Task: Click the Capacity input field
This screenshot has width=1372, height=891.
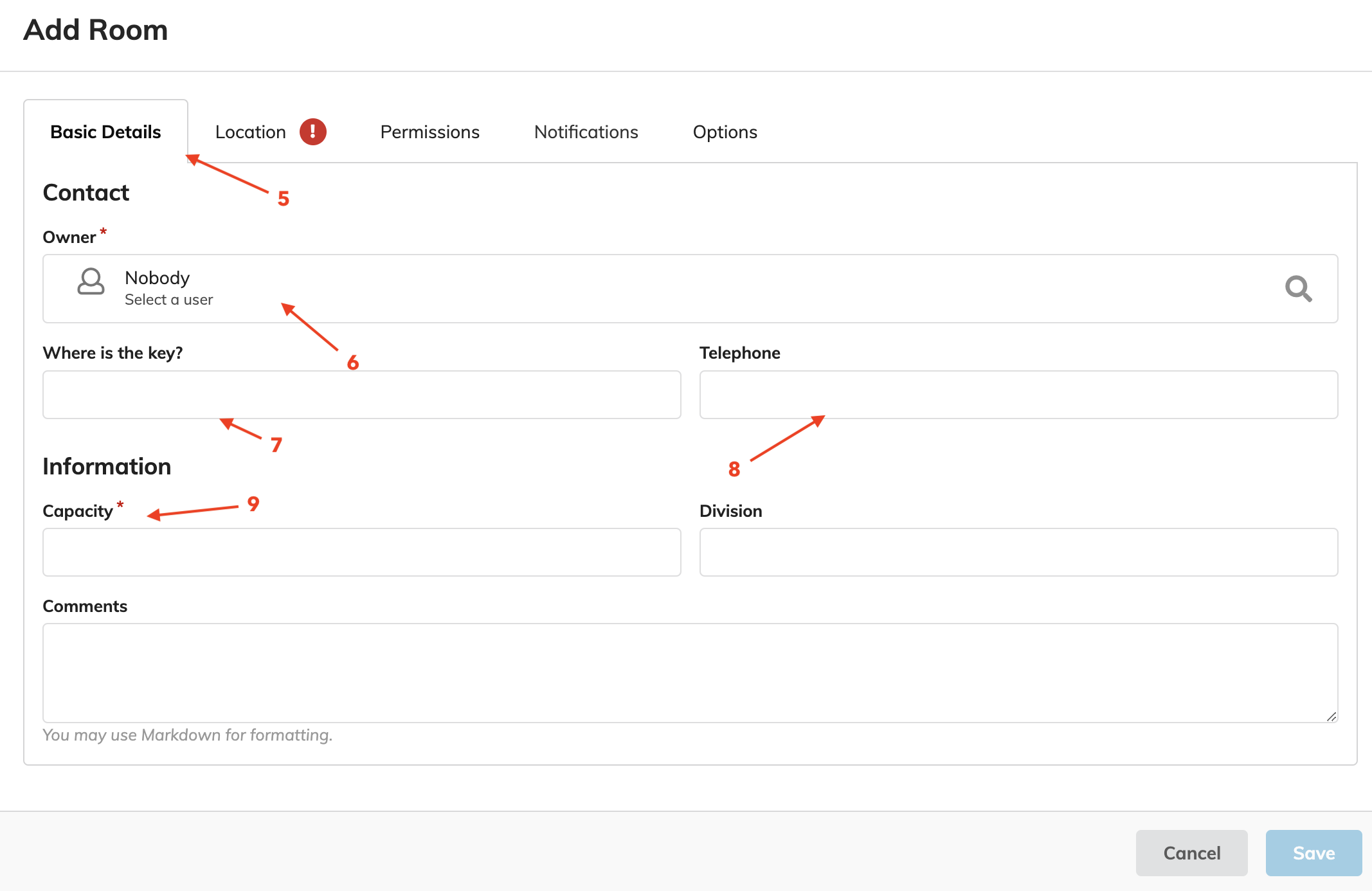Action: pos(361,552)
